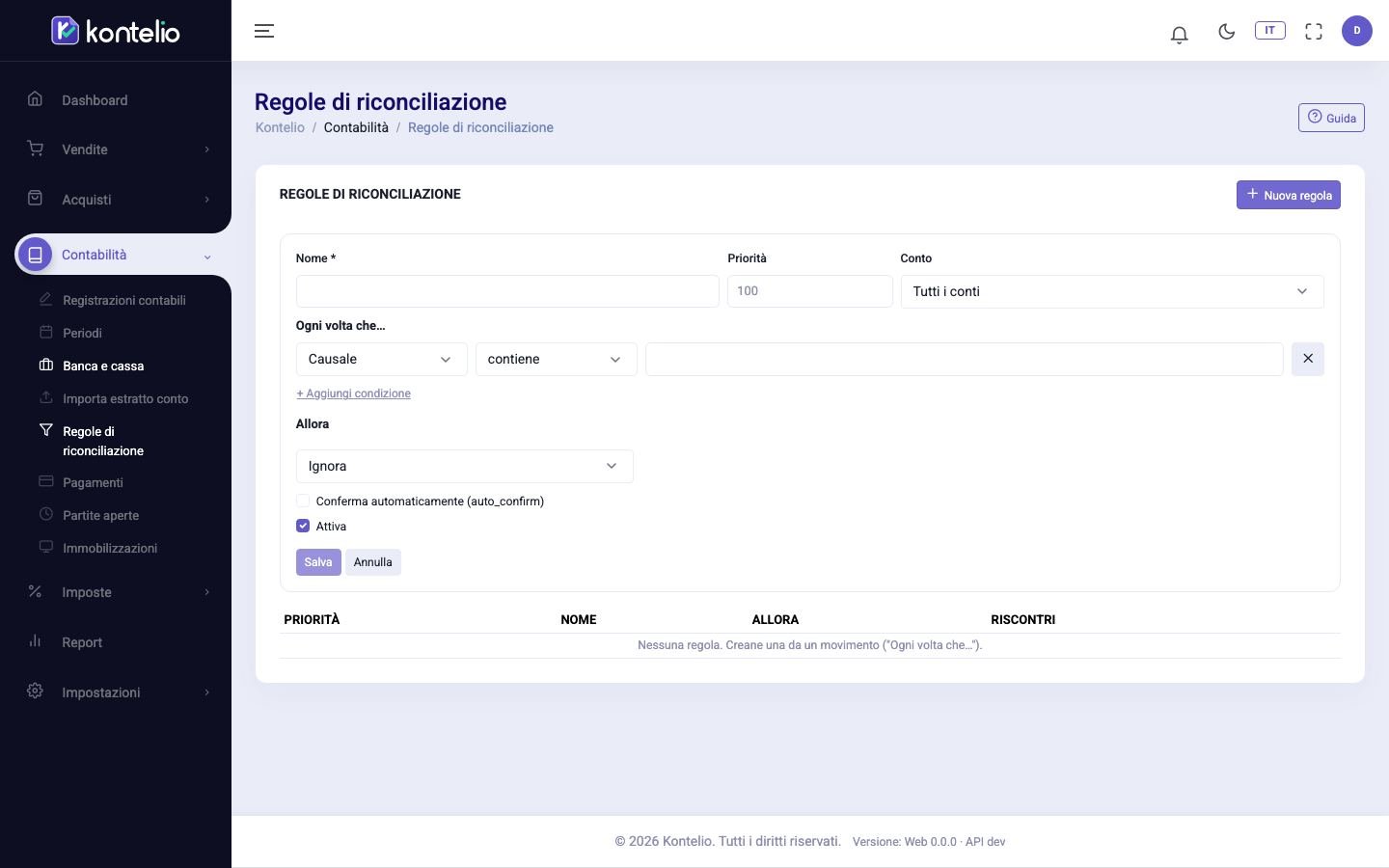The image size is (1389, 868).
Task: Click the Aggiungi condizione link
Action: pos(353,393)
